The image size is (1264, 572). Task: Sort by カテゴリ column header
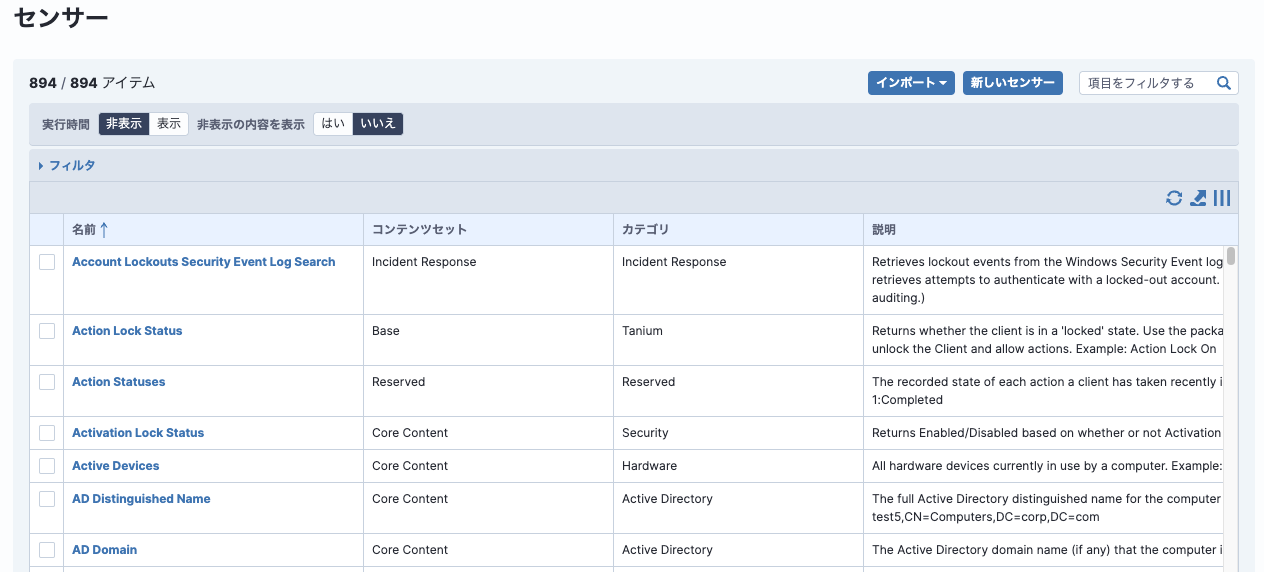pyautogui.click(x=645, y=230)
